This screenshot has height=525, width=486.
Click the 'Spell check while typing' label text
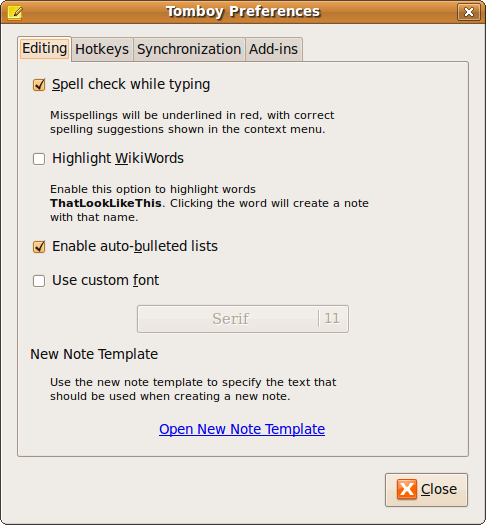tap(131, 84)
